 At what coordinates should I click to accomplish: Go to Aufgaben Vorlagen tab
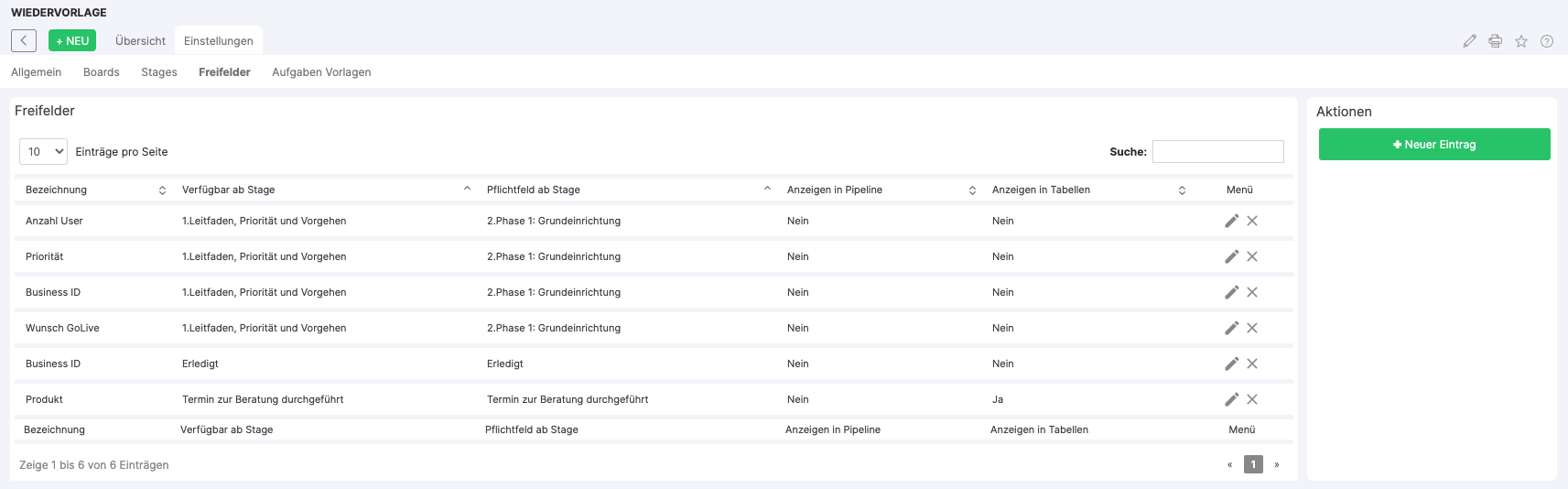pyautogui.click(x=321, y=72)
